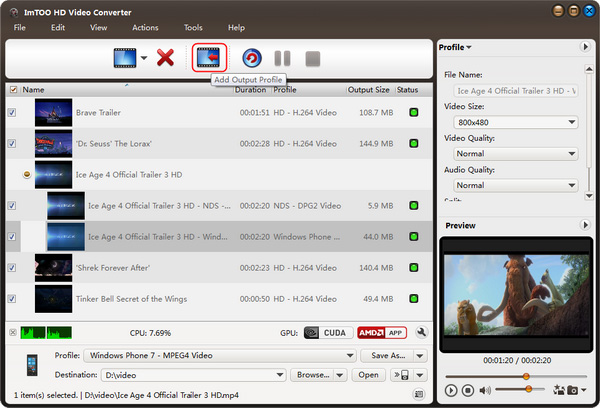Open the File menu
This screenshot has height=408, width=600.
[20, 28]
